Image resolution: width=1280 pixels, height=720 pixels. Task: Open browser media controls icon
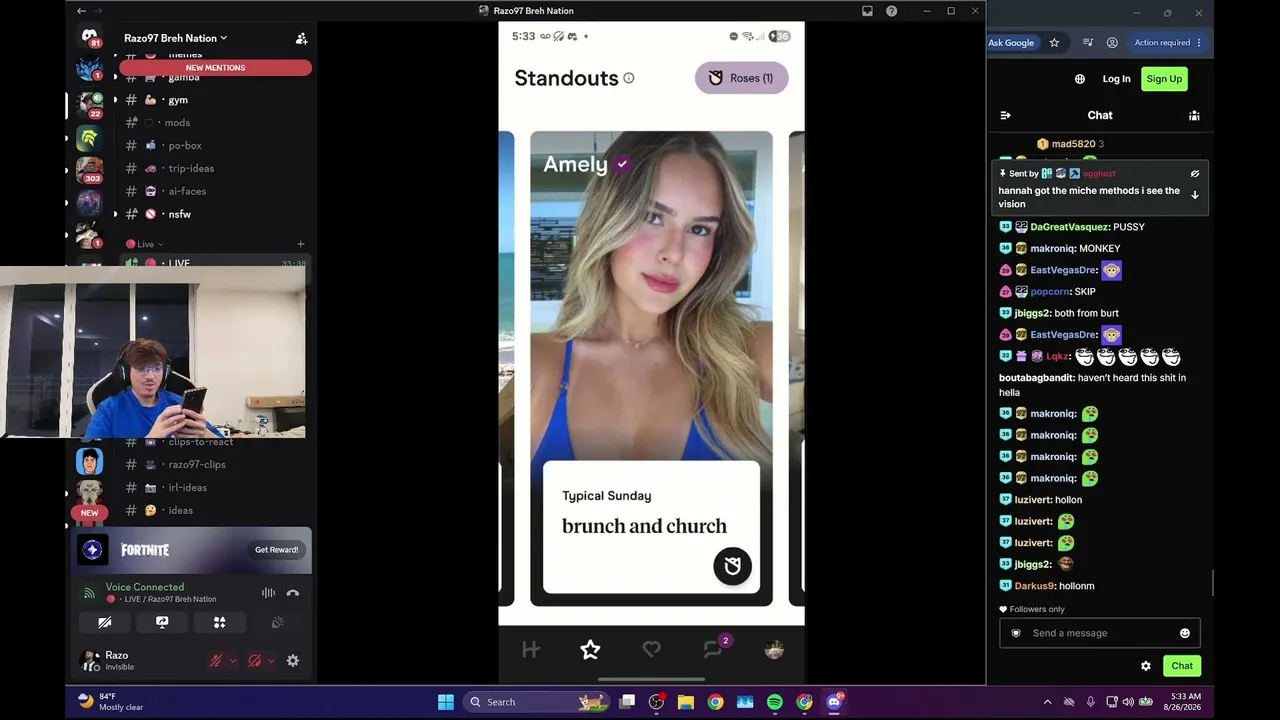click(1088, 43)
